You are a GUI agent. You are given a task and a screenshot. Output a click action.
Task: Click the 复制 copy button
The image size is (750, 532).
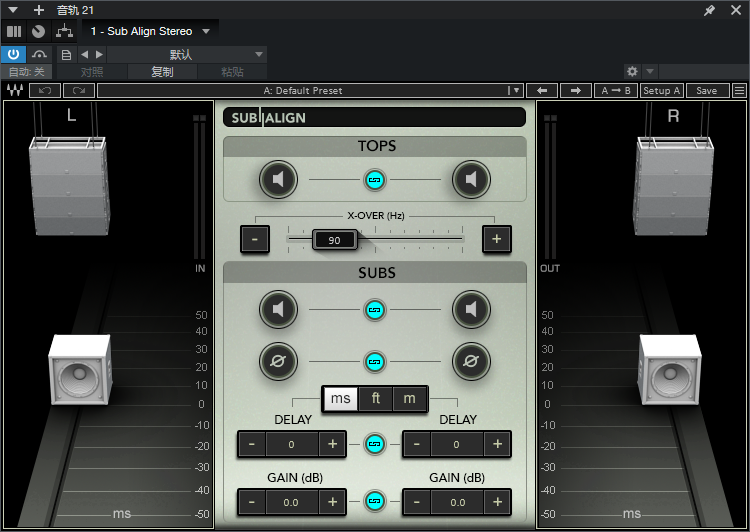(x=162, y=72)
